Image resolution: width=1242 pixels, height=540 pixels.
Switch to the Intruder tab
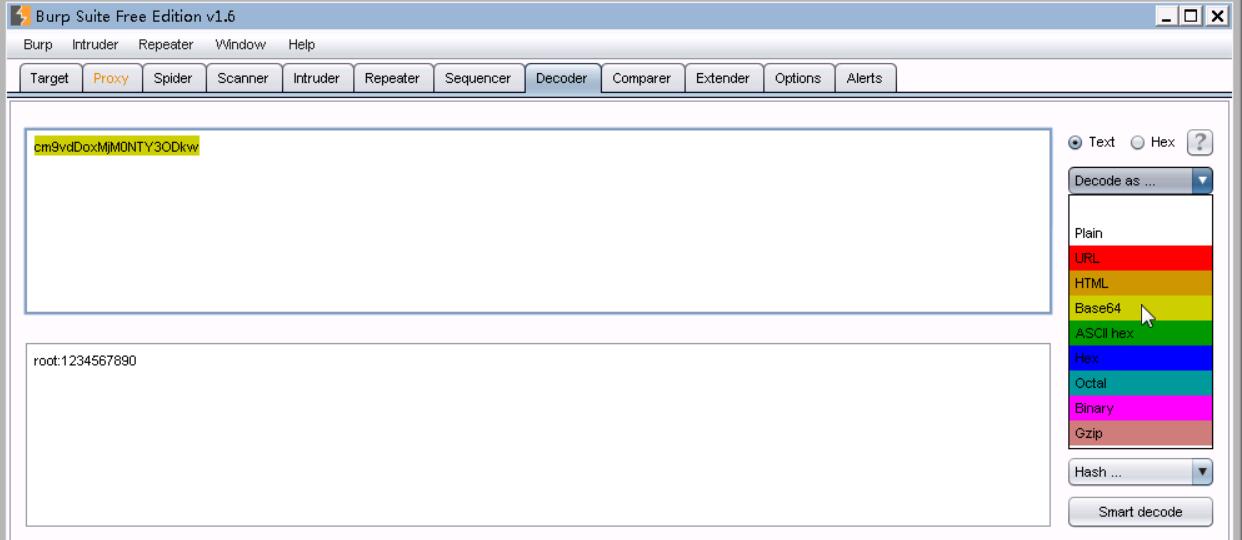click(x=317, y=79)
